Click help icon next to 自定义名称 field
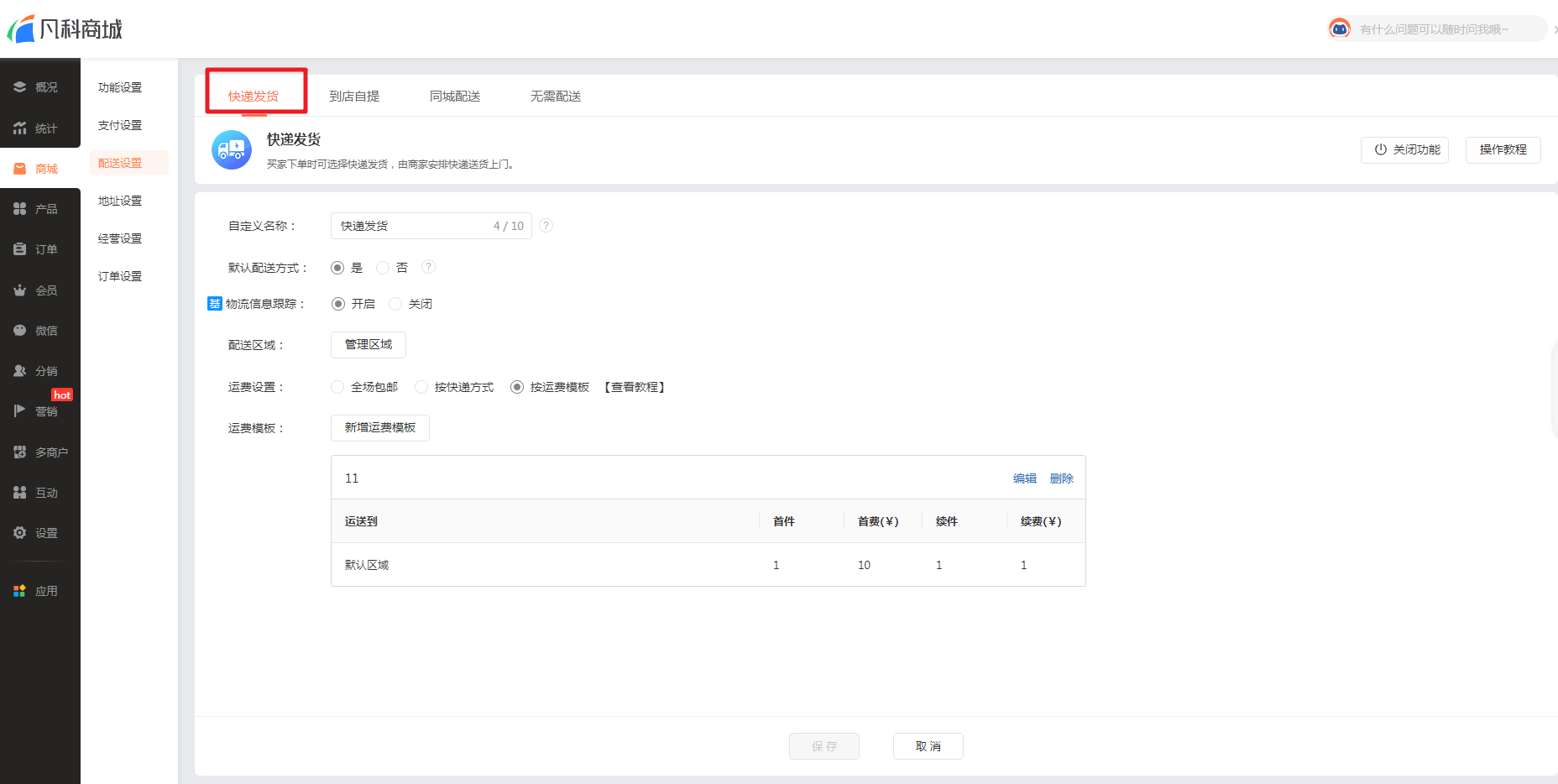This screenshot has height=784, width=1558. 546,225
